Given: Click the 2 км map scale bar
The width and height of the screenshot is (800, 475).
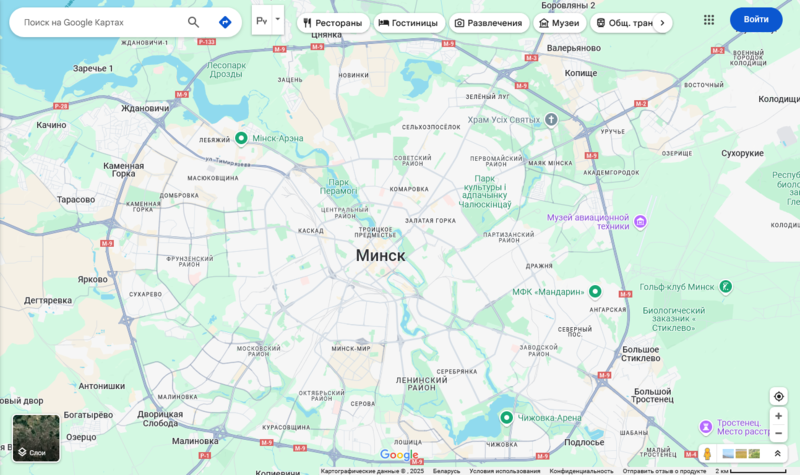Looking at the screenshot, I should click(x=750, y=471).
